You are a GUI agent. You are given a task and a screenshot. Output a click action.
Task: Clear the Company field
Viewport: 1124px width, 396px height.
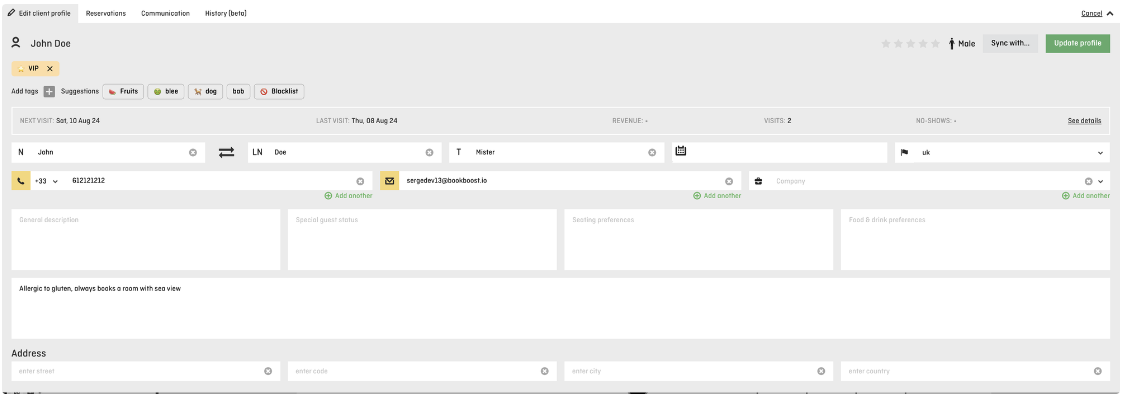(x=1088, y=182)
